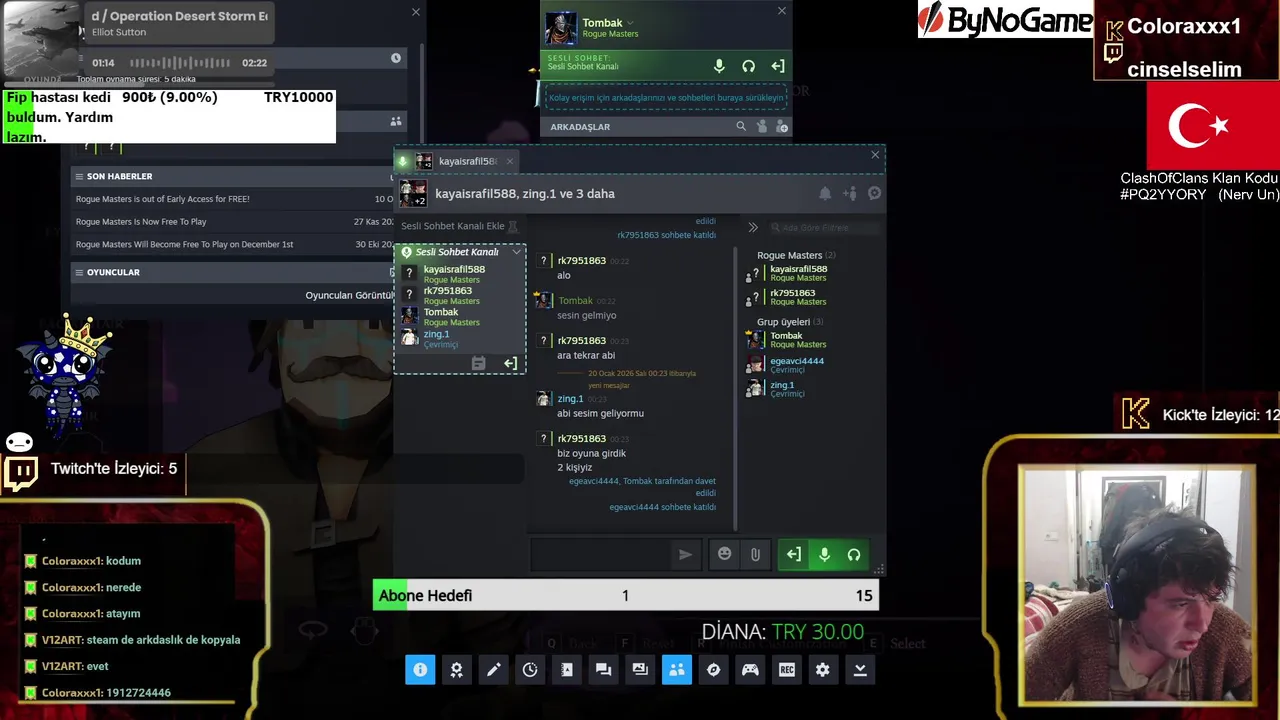Image resolution: width=1280 pixels, height=720 pixels.
Task: Open the screenshots icon in overlay toolbar
Action: coord(640,670)
